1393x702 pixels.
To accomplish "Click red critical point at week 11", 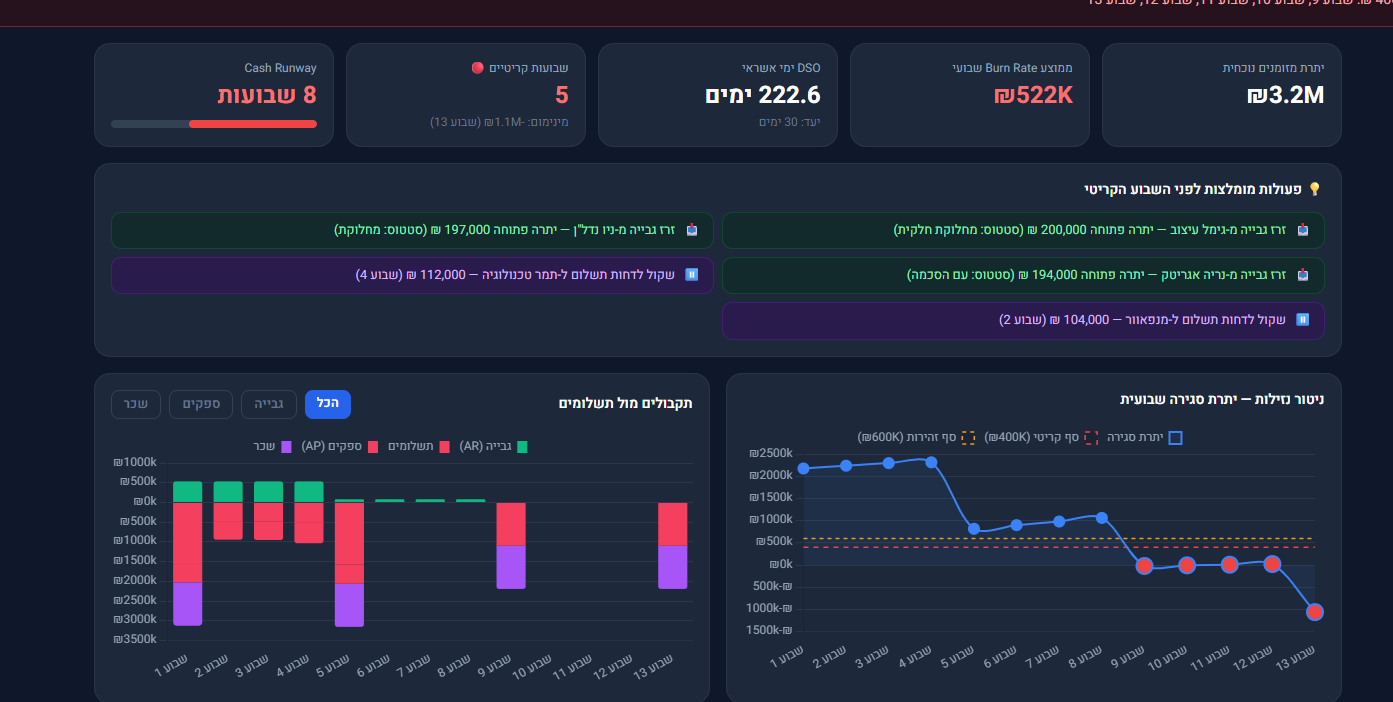I will (x=1230, y=565).
